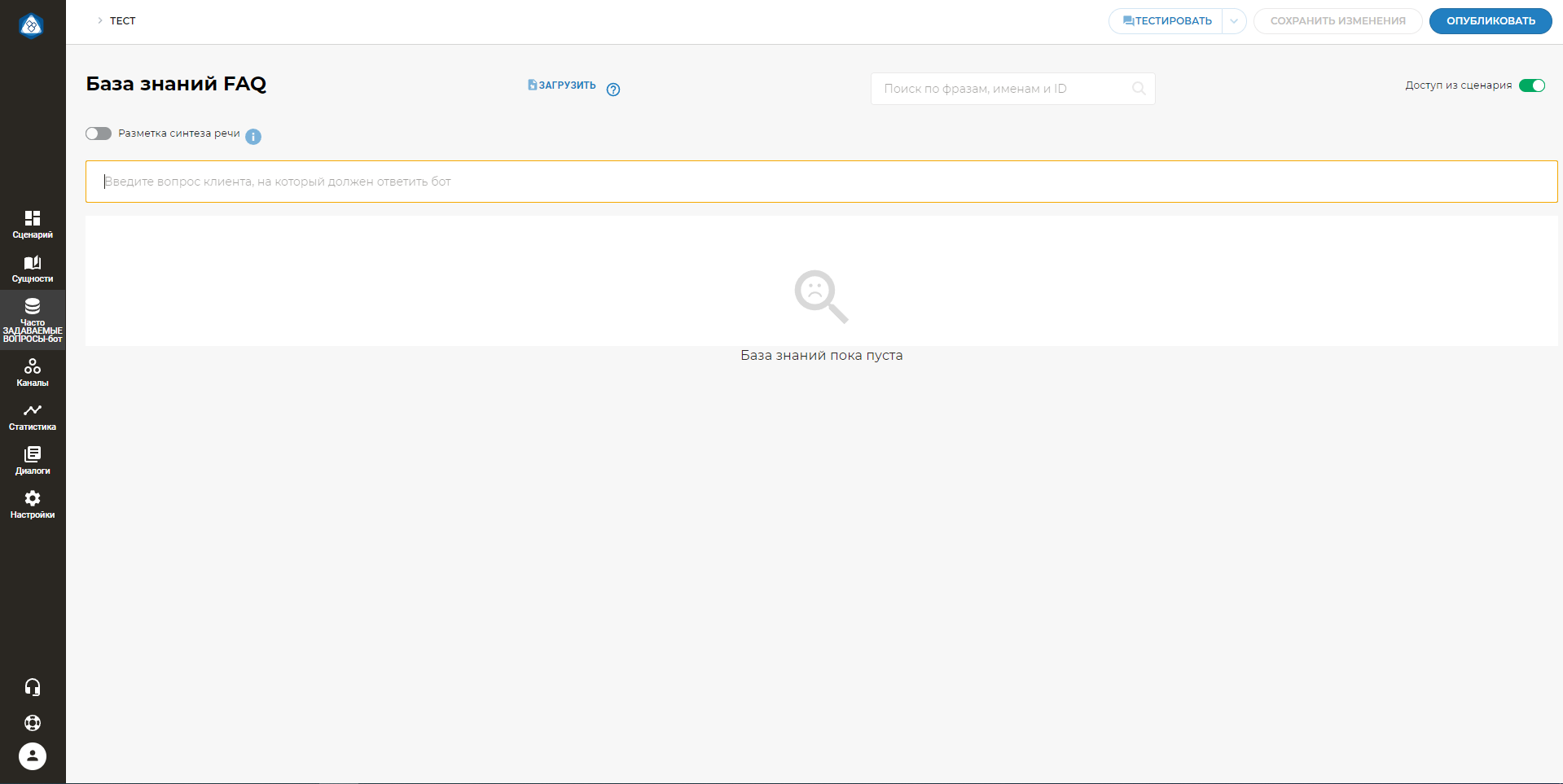
Task: Open the FAQ bot database section
Action: click(33, 320)
